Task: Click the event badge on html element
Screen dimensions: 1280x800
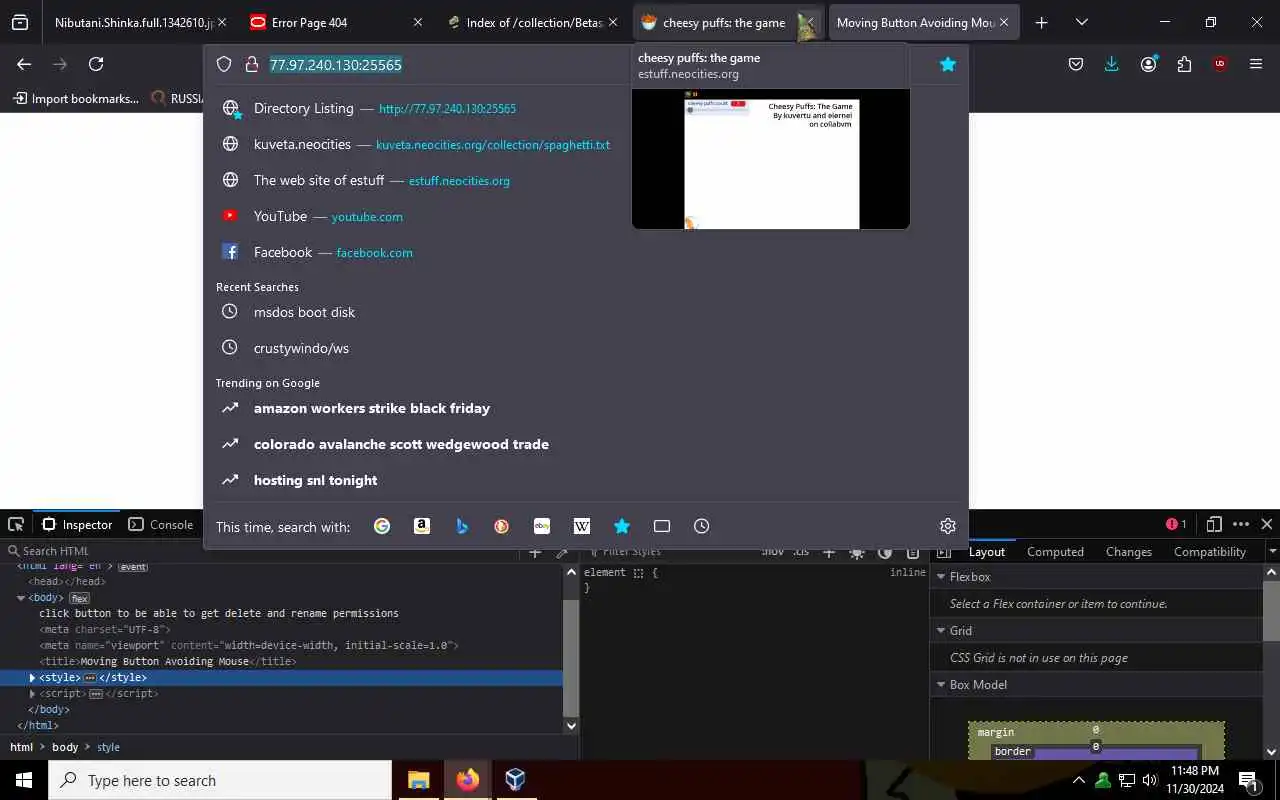Action: (133, 567)
